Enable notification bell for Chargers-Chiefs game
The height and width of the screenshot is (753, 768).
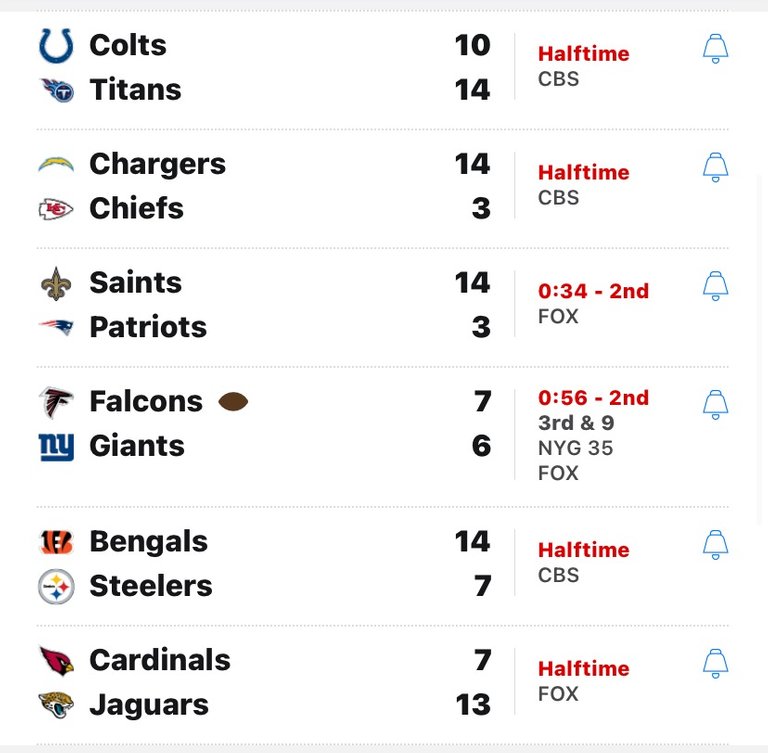715,167
